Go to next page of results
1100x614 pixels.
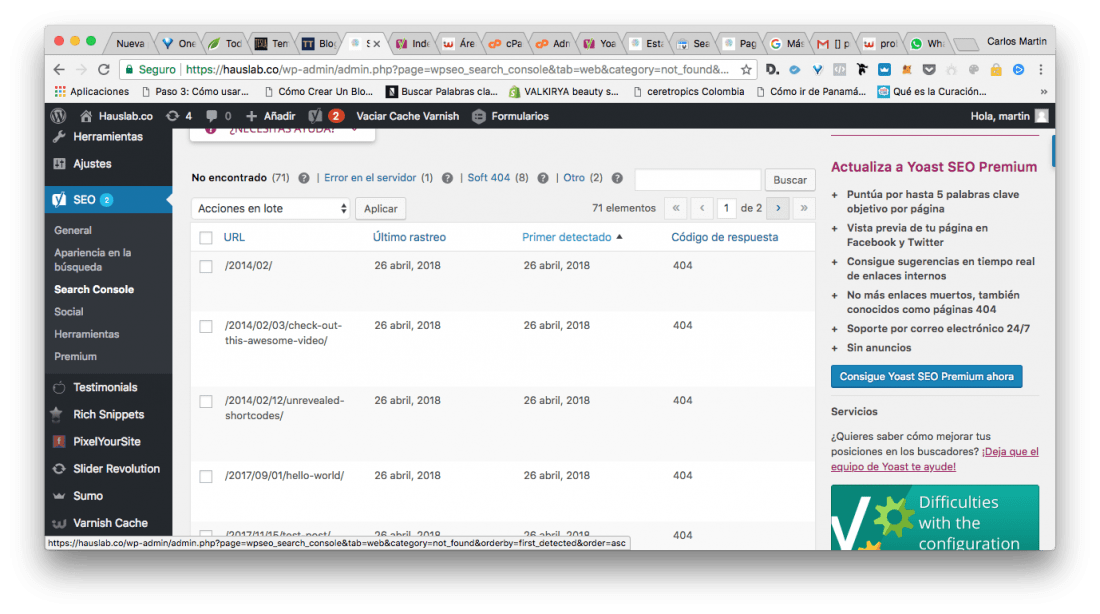point(778,208)
